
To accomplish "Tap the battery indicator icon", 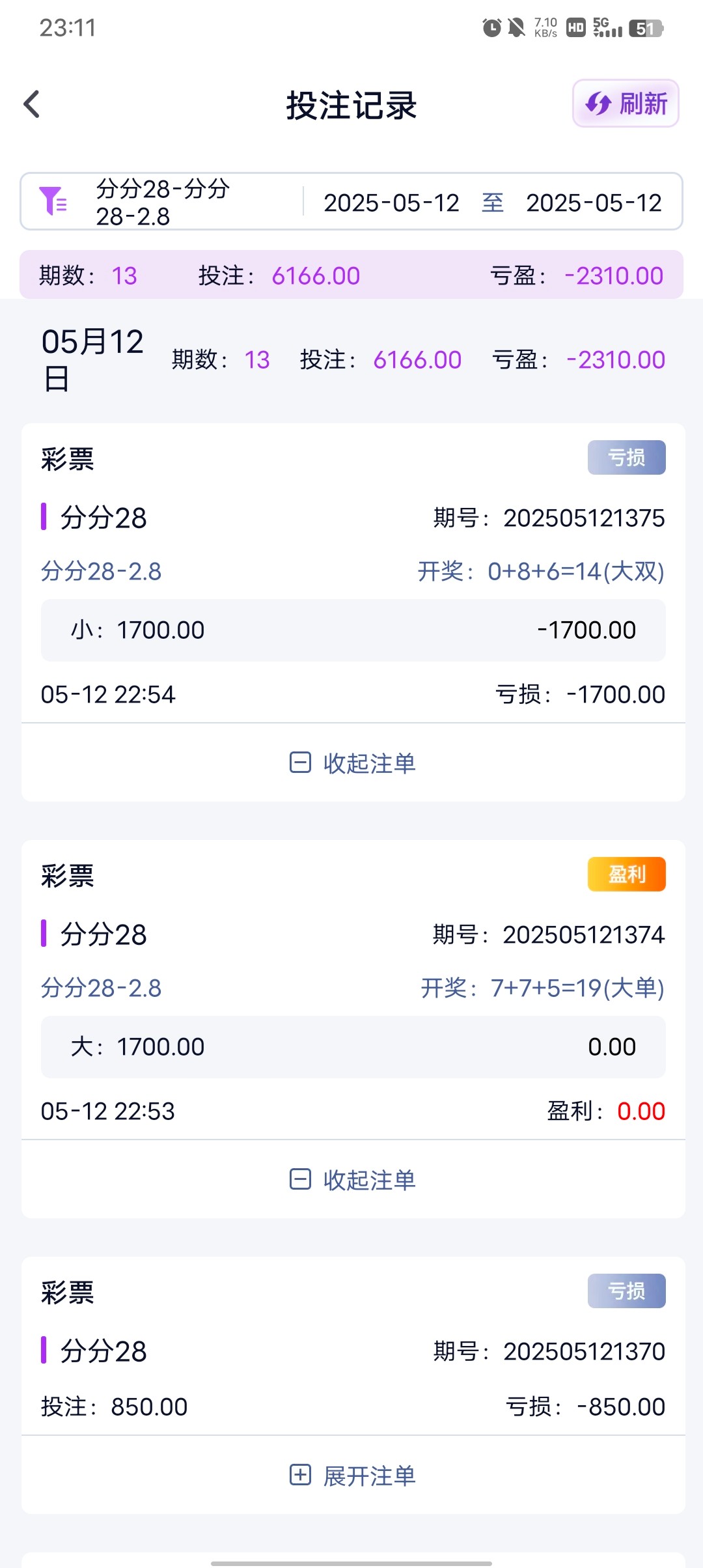I will point(646,29).
